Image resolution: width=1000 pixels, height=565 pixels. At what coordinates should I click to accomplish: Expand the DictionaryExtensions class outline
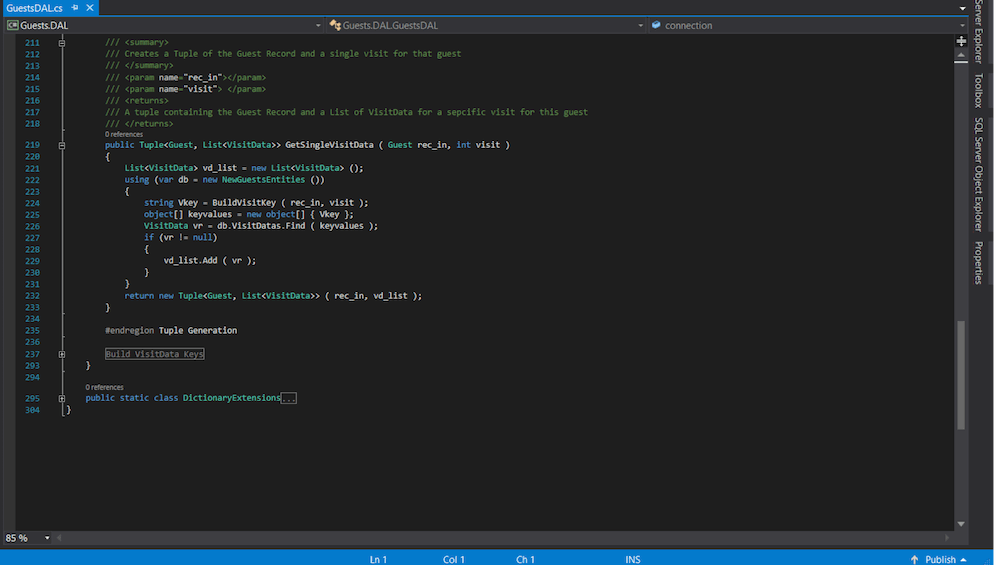click(x=62, y=398)
